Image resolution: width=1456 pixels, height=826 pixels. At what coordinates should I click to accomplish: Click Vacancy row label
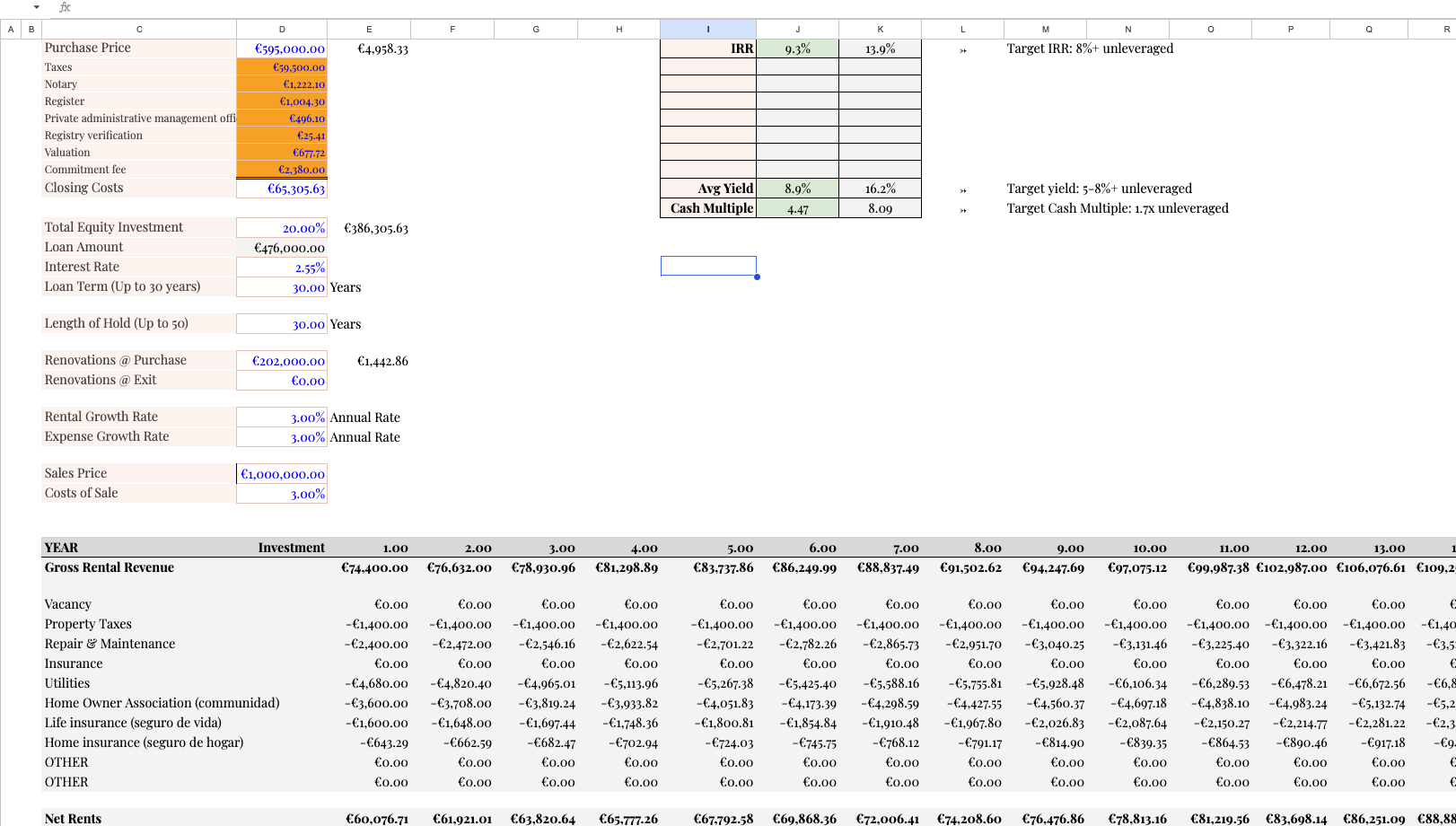pos(68,604)
